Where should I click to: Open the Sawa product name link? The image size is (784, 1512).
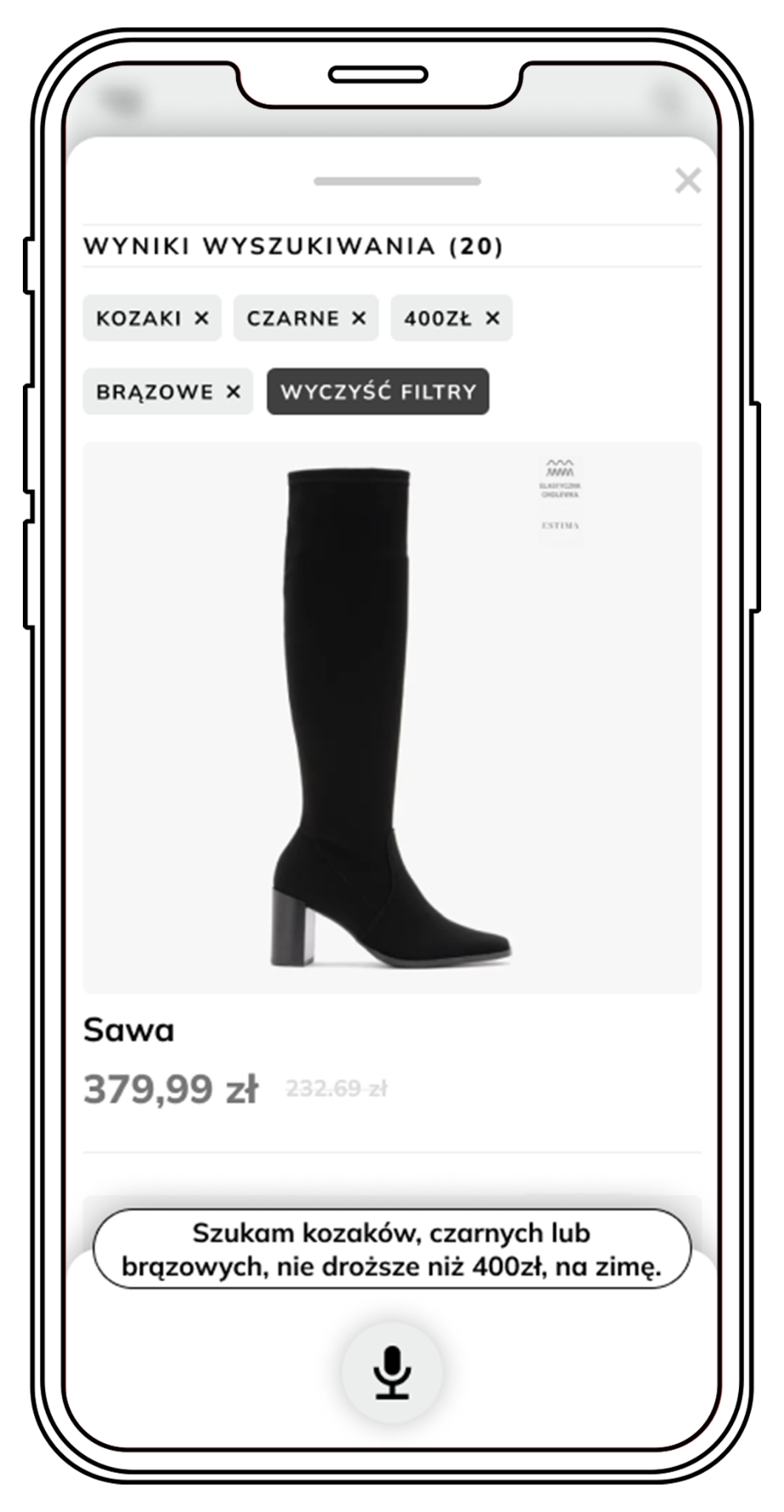pyautogui.click(x=128, y=1030)
